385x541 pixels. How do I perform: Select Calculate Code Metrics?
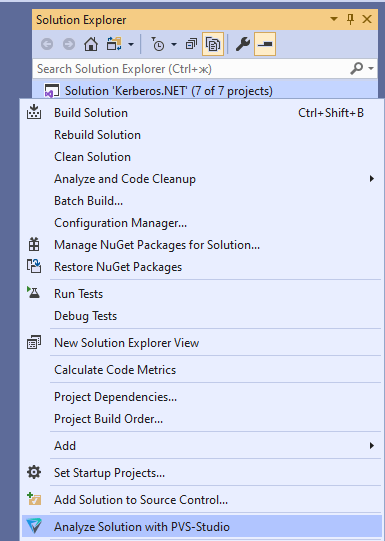pos(115,370)
